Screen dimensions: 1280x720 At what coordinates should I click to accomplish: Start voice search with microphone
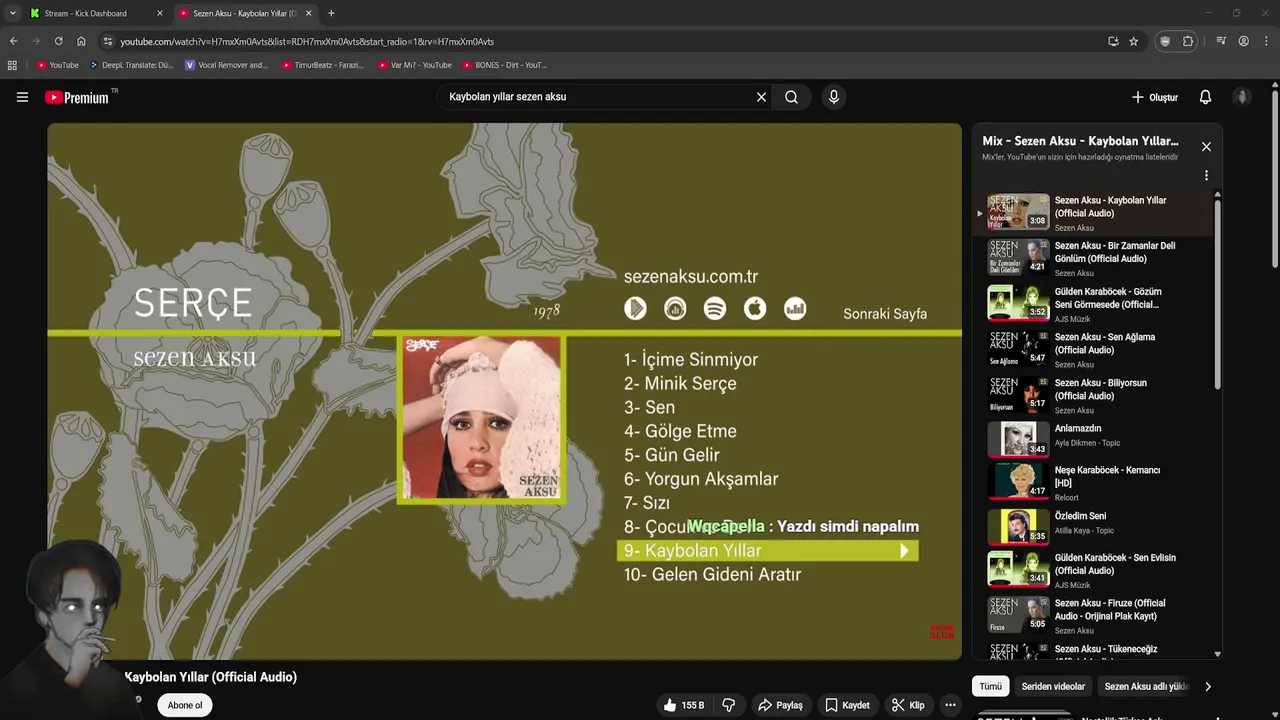834,97
